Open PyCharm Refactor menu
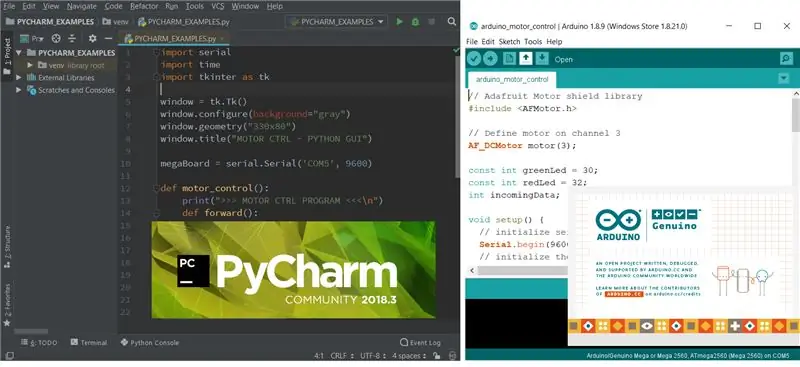The width and height of the screenshot is (800, 367). [144, 6]
